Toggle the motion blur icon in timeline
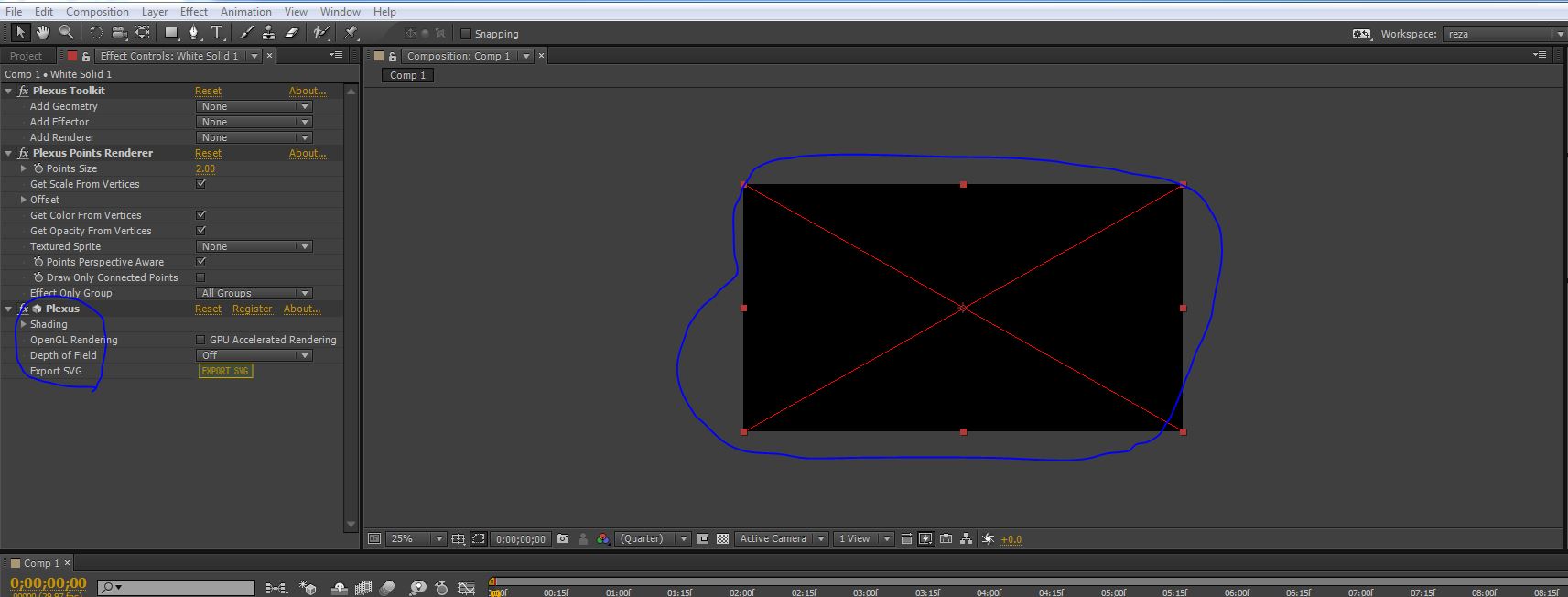 pos(387,588)
